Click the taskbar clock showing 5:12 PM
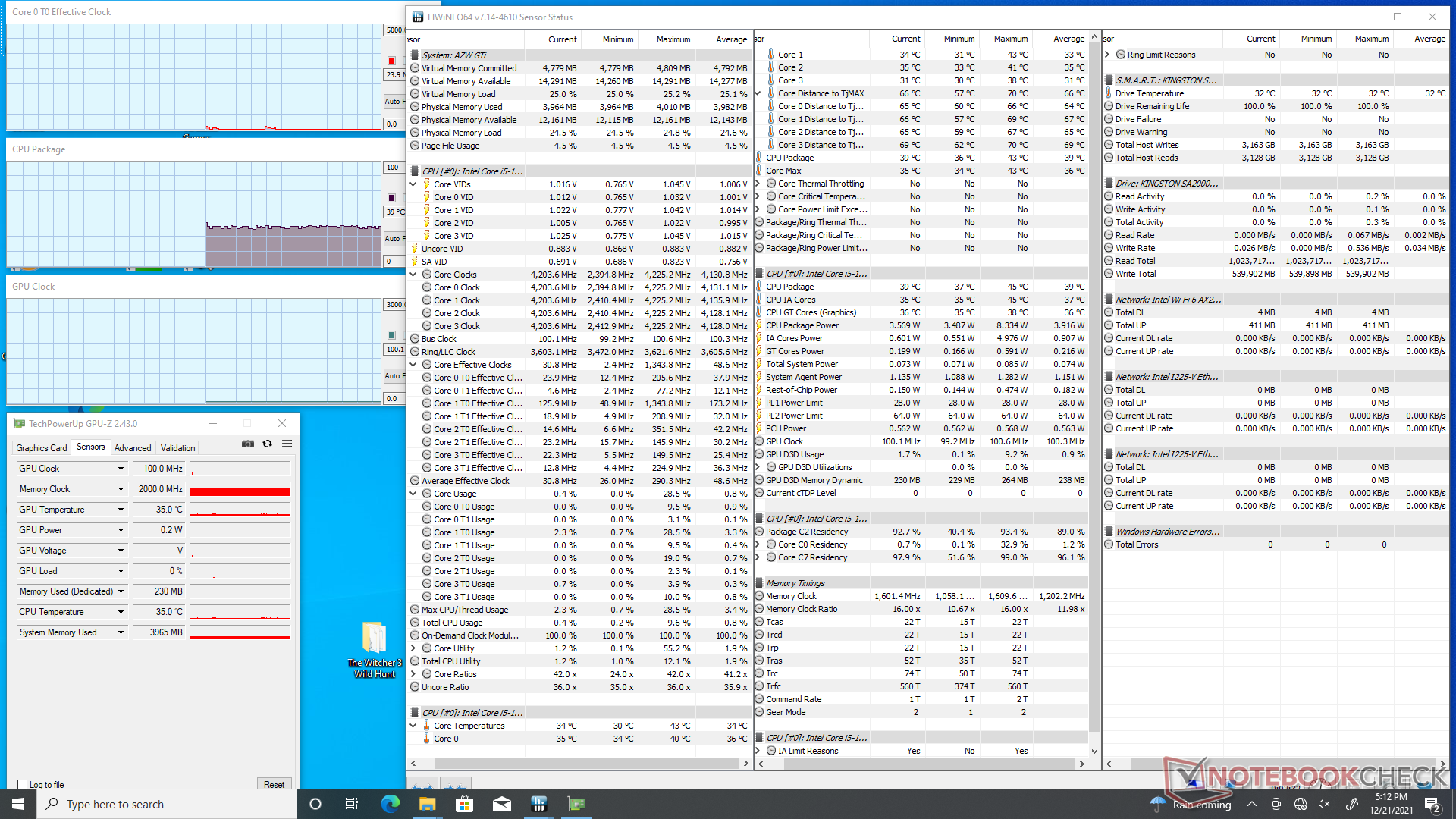 (1391, 804)
